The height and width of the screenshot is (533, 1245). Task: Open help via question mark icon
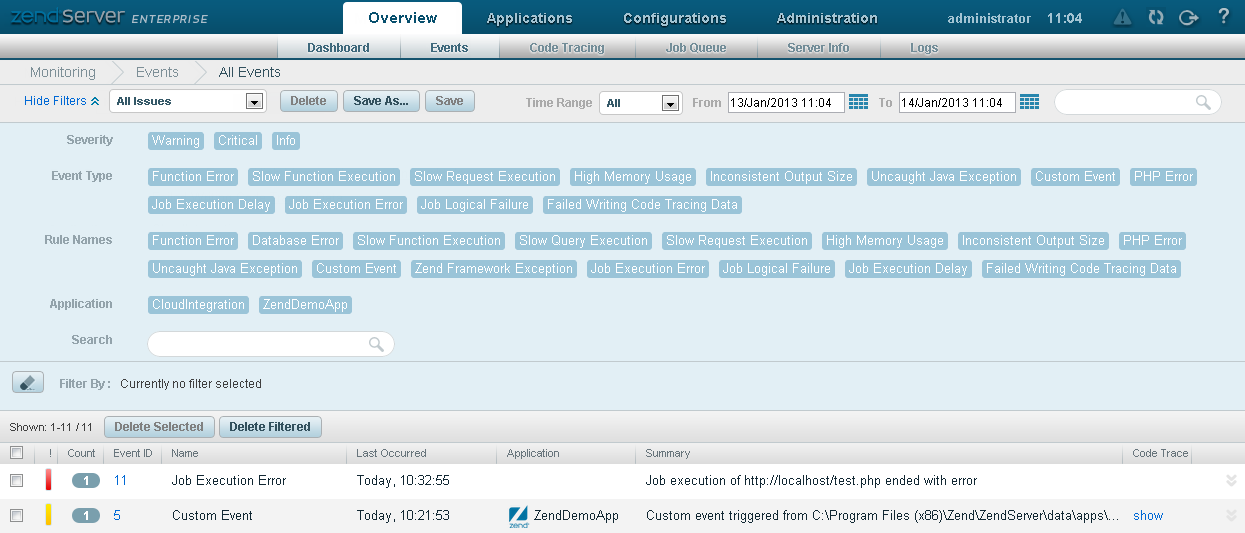[1224, 17]
